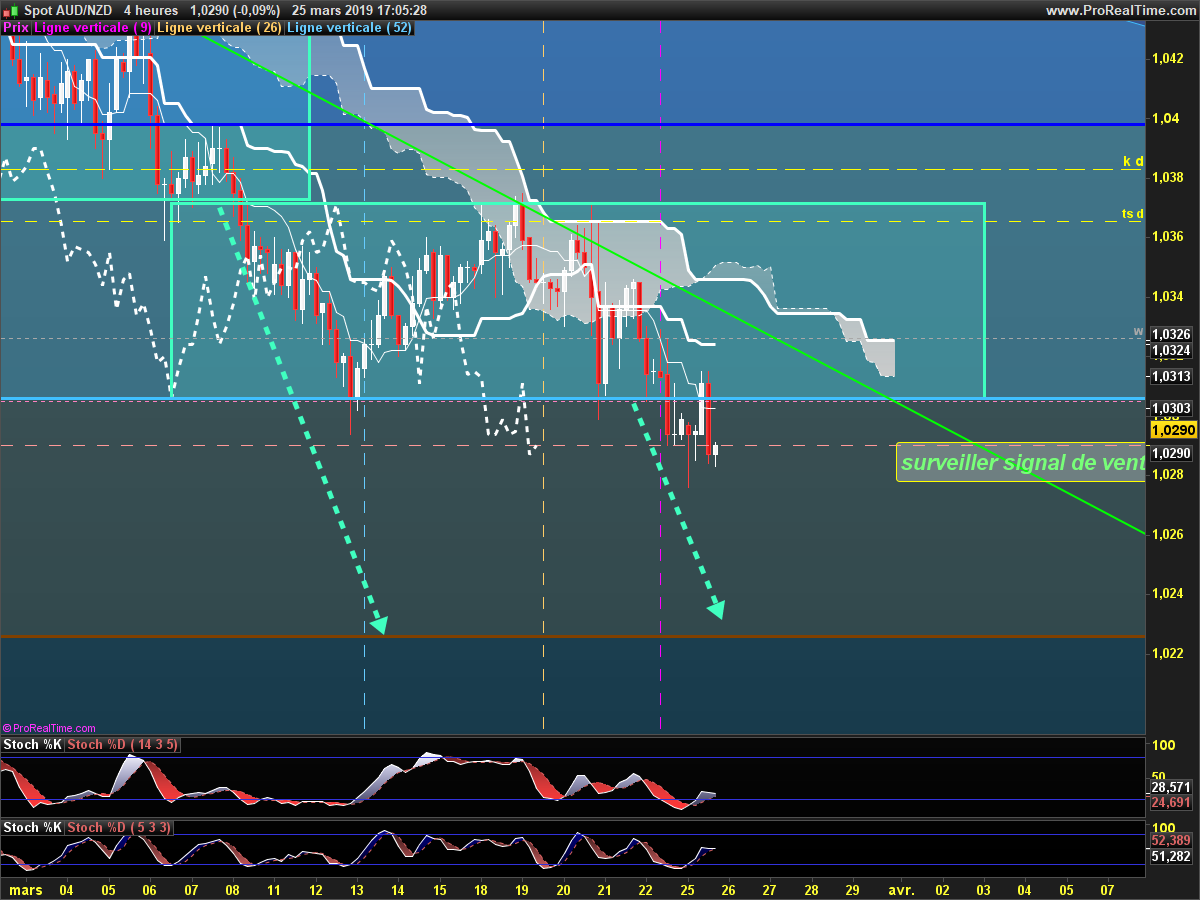Click the 1,0303 price axis label
1200x900 pixels.
click(x=1172, y=408)
